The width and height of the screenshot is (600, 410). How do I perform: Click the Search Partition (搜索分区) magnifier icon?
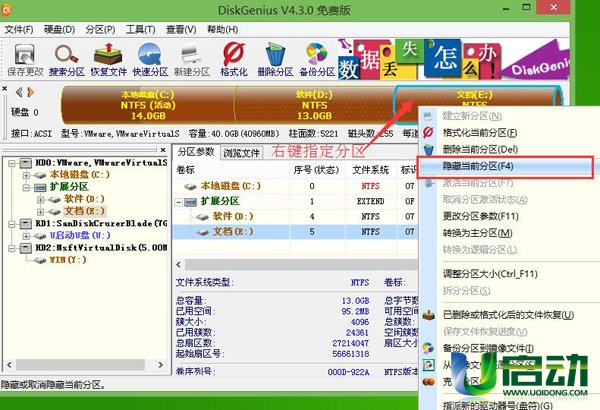pyautogui.click(x=67, y=60)
